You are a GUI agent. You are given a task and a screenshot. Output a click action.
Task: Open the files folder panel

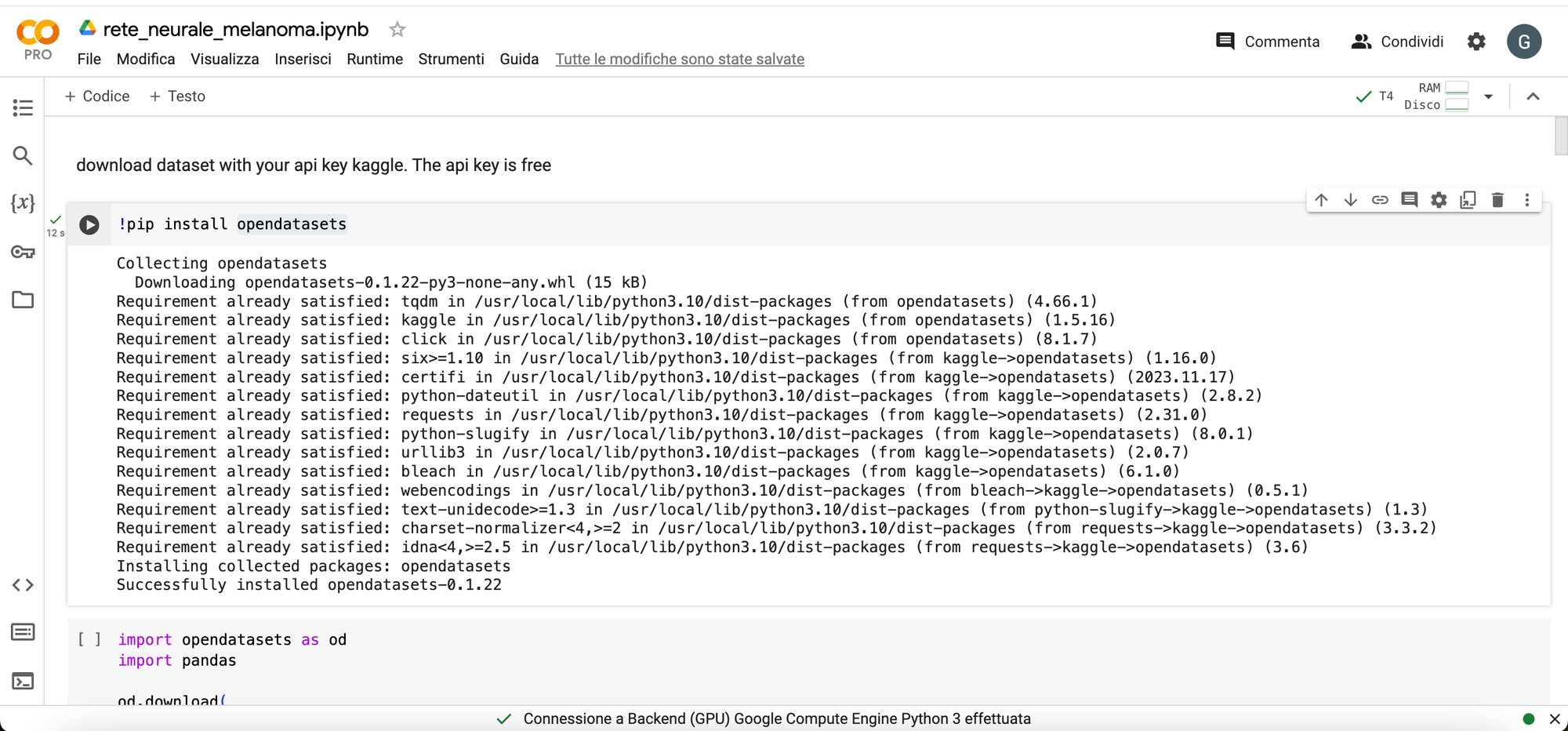(x=23, y=300)
